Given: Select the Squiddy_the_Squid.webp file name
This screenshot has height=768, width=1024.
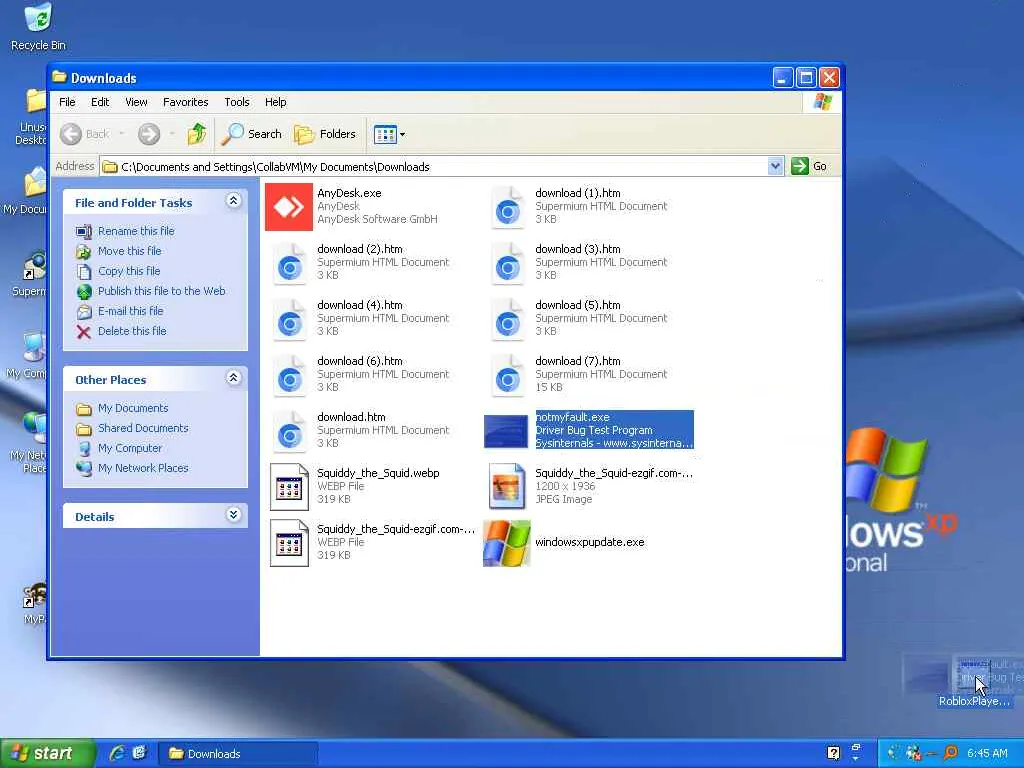Looking at the screenshot, I should [x=378, y=473].
